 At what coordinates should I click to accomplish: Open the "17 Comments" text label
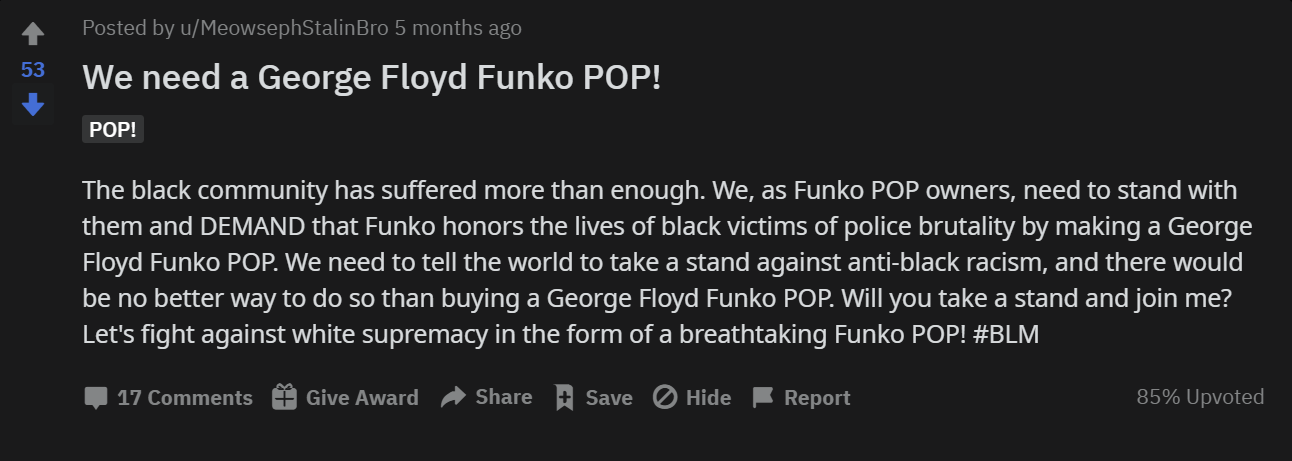(x=185, y=398)
